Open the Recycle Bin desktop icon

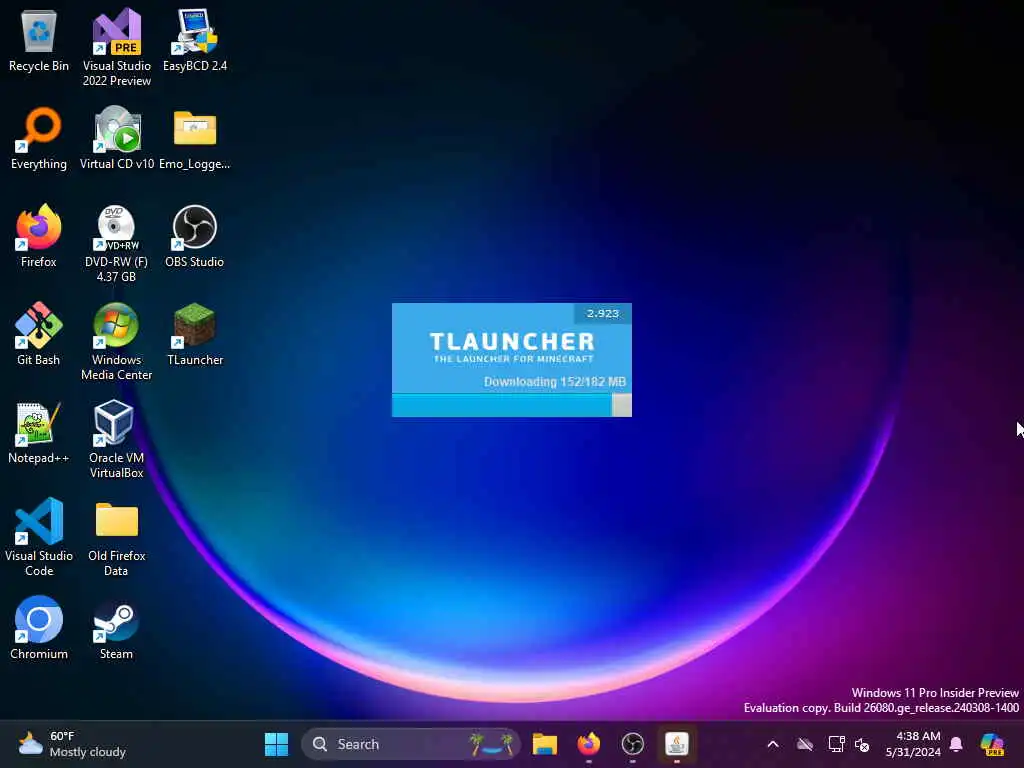39,41
